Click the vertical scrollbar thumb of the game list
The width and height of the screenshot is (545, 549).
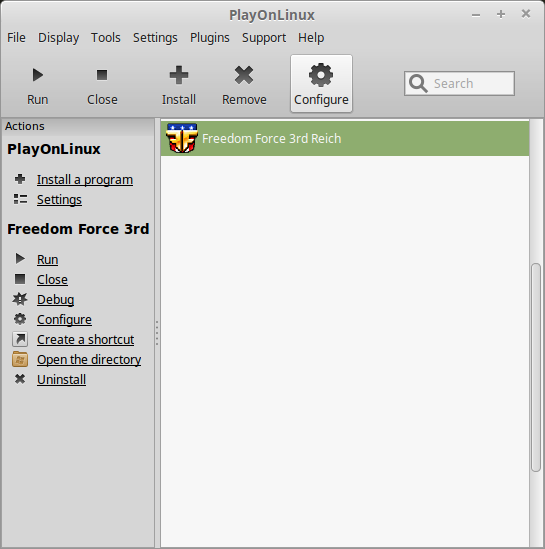(536, 368)
